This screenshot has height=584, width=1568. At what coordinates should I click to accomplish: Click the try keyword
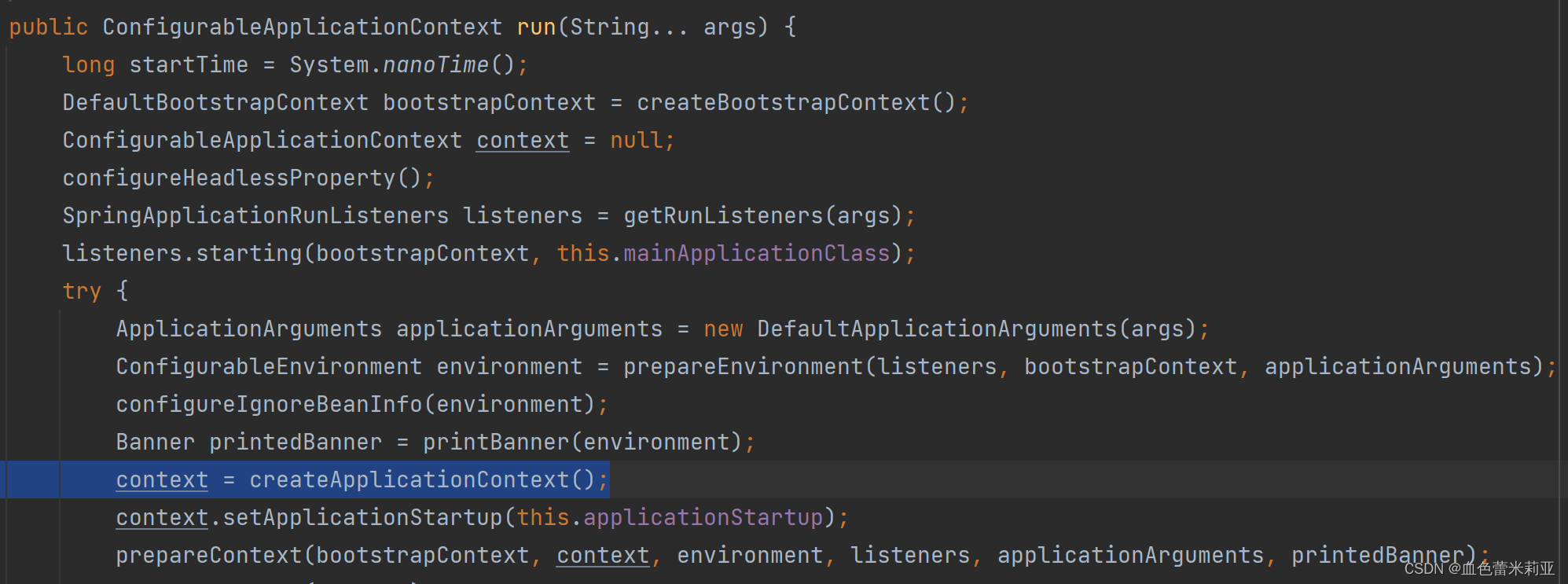[x=82, y=291]
